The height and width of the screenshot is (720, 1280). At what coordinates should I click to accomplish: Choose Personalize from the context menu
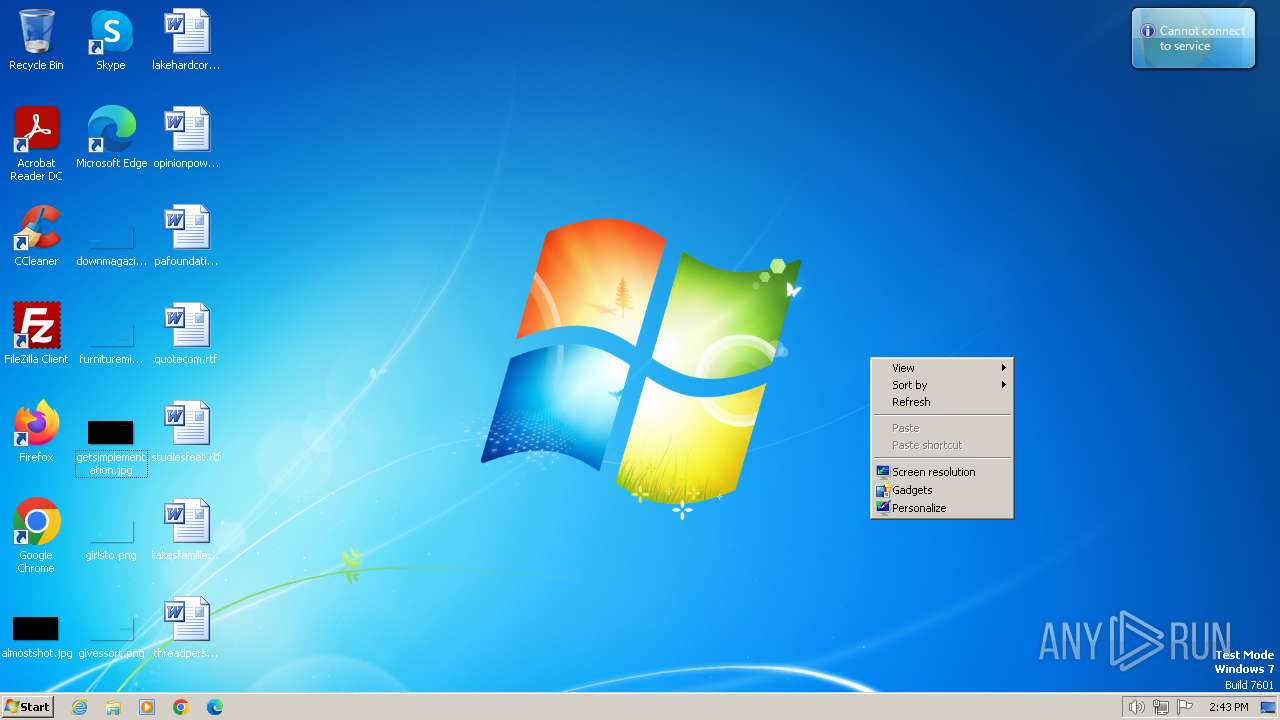(942, 508)
